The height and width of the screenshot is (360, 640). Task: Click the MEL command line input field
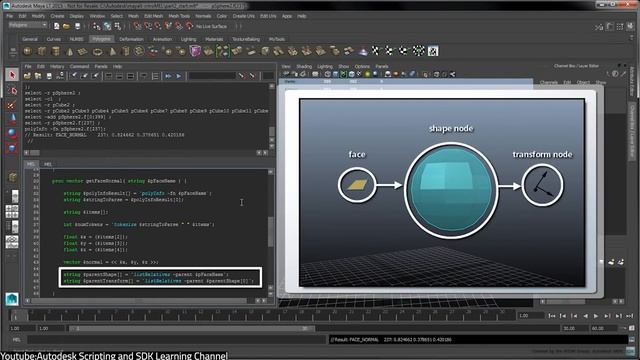point(176,340)
